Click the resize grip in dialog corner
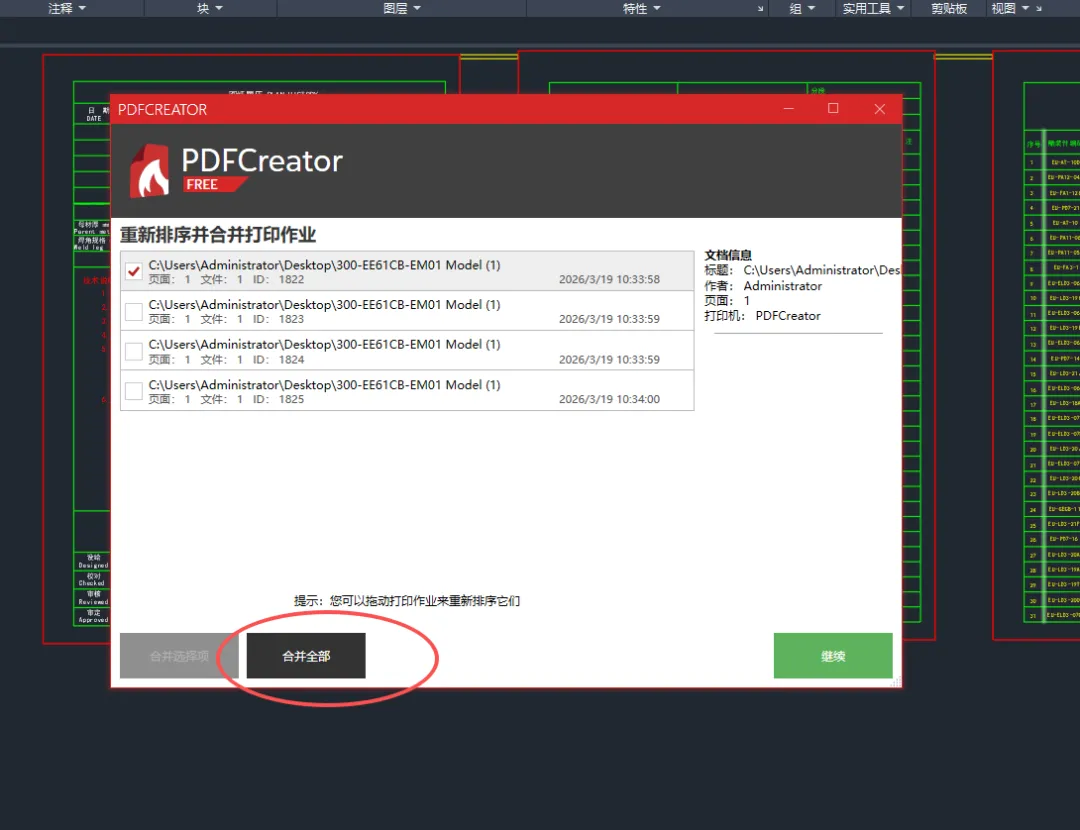 pyautogui.click(x=896, y=682)
